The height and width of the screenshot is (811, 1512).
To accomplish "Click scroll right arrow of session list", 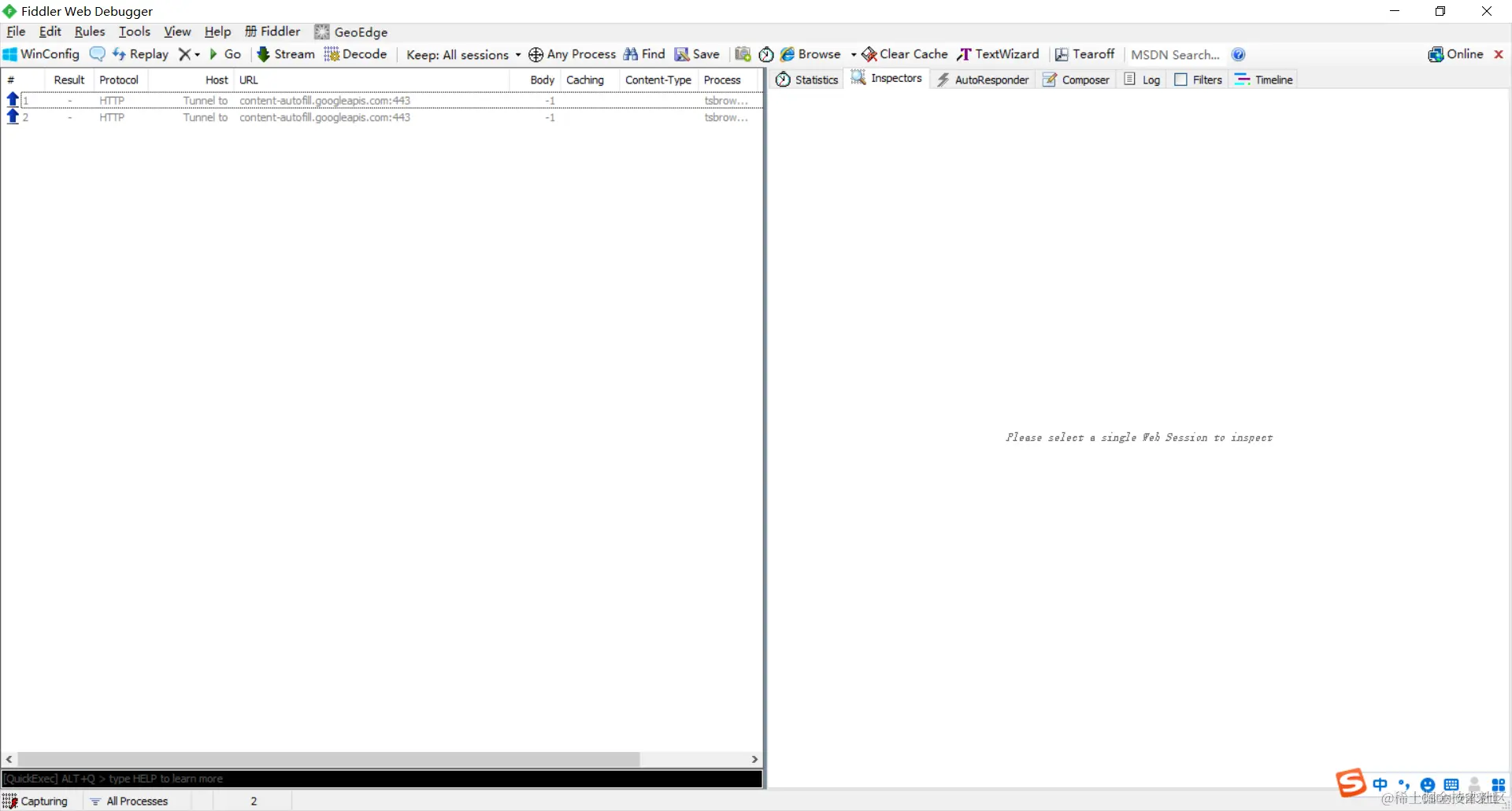I will tap(754, 759).
